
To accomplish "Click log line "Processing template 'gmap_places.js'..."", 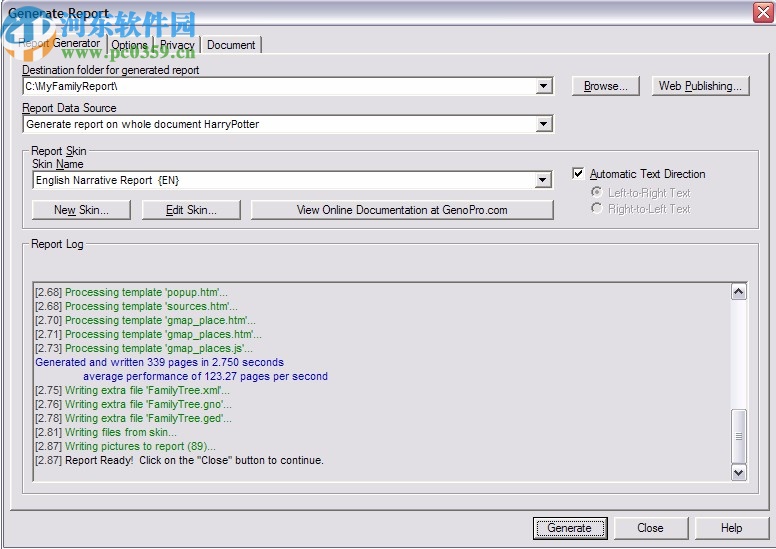I will point(144,348).
